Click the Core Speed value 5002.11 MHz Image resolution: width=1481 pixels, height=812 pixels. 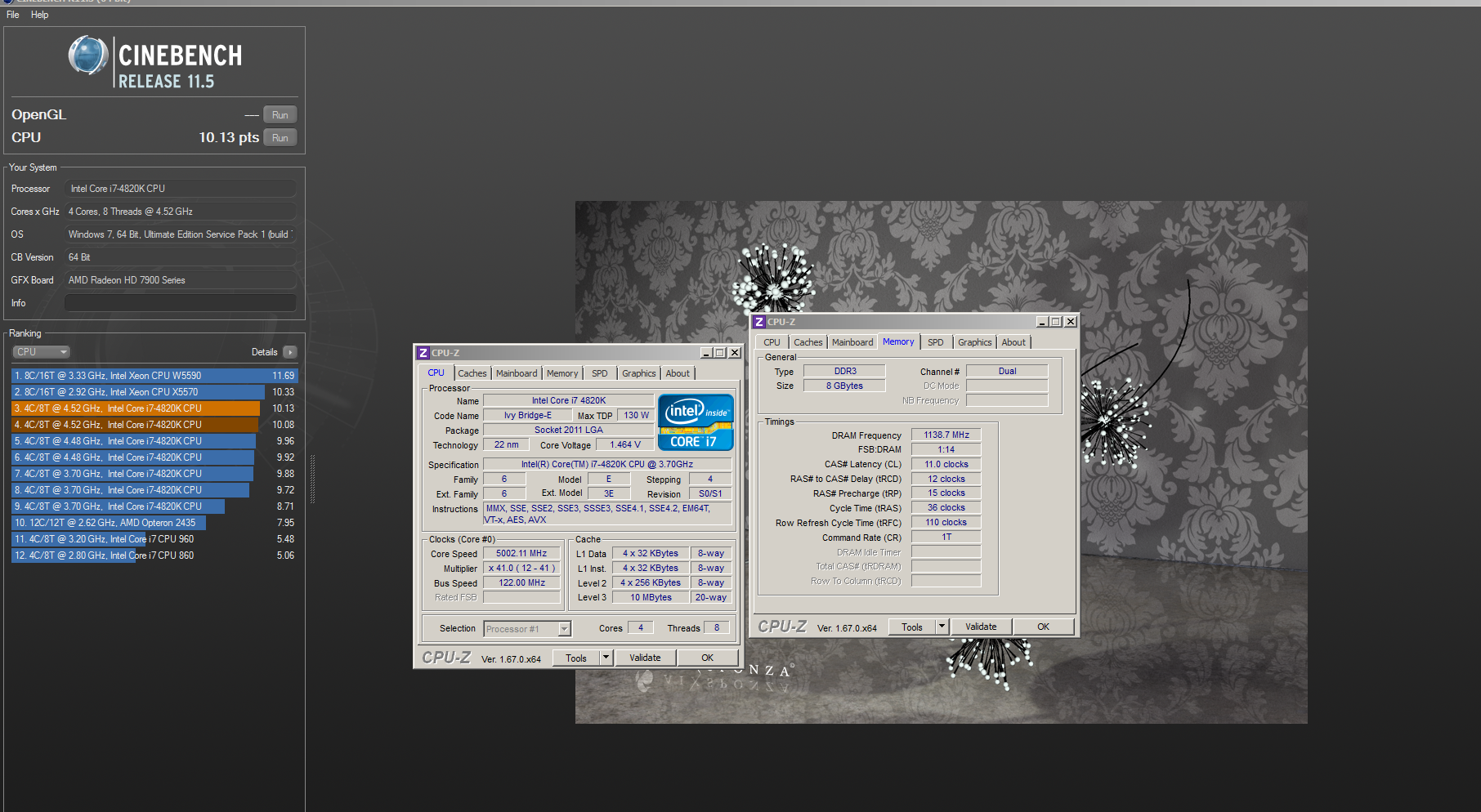coord(521,554)
